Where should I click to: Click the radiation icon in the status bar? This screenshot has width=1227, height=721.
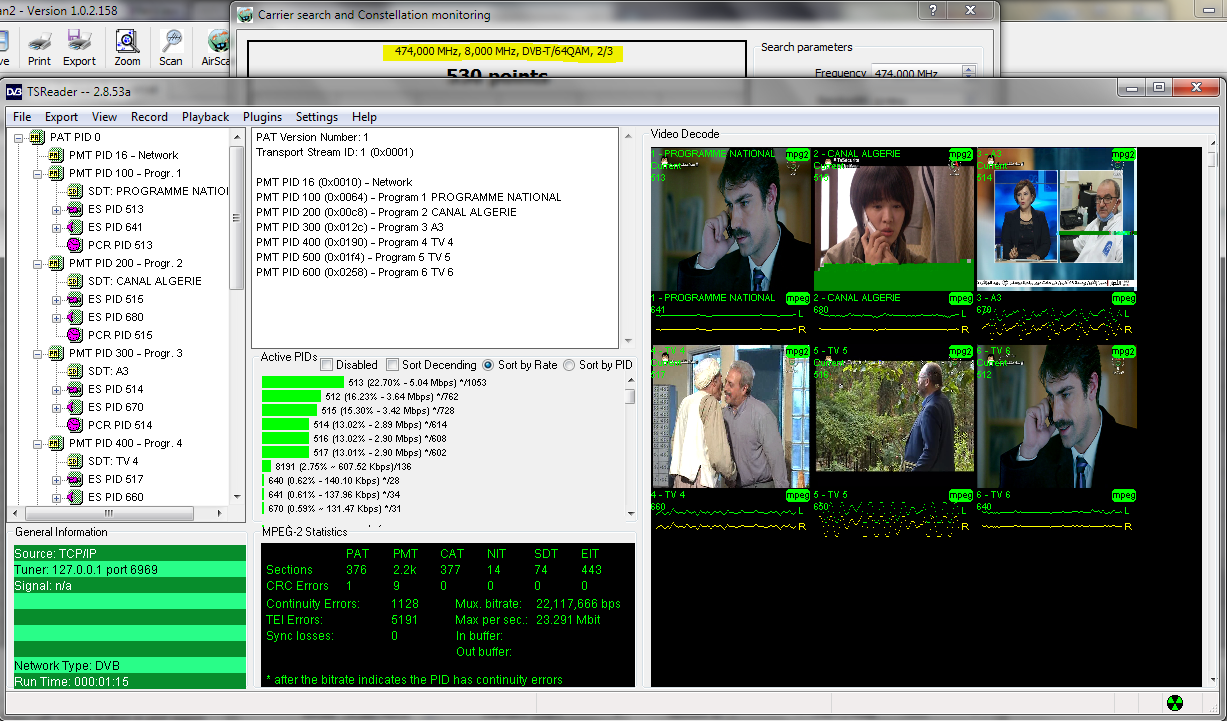click(x=1175, y=703)
